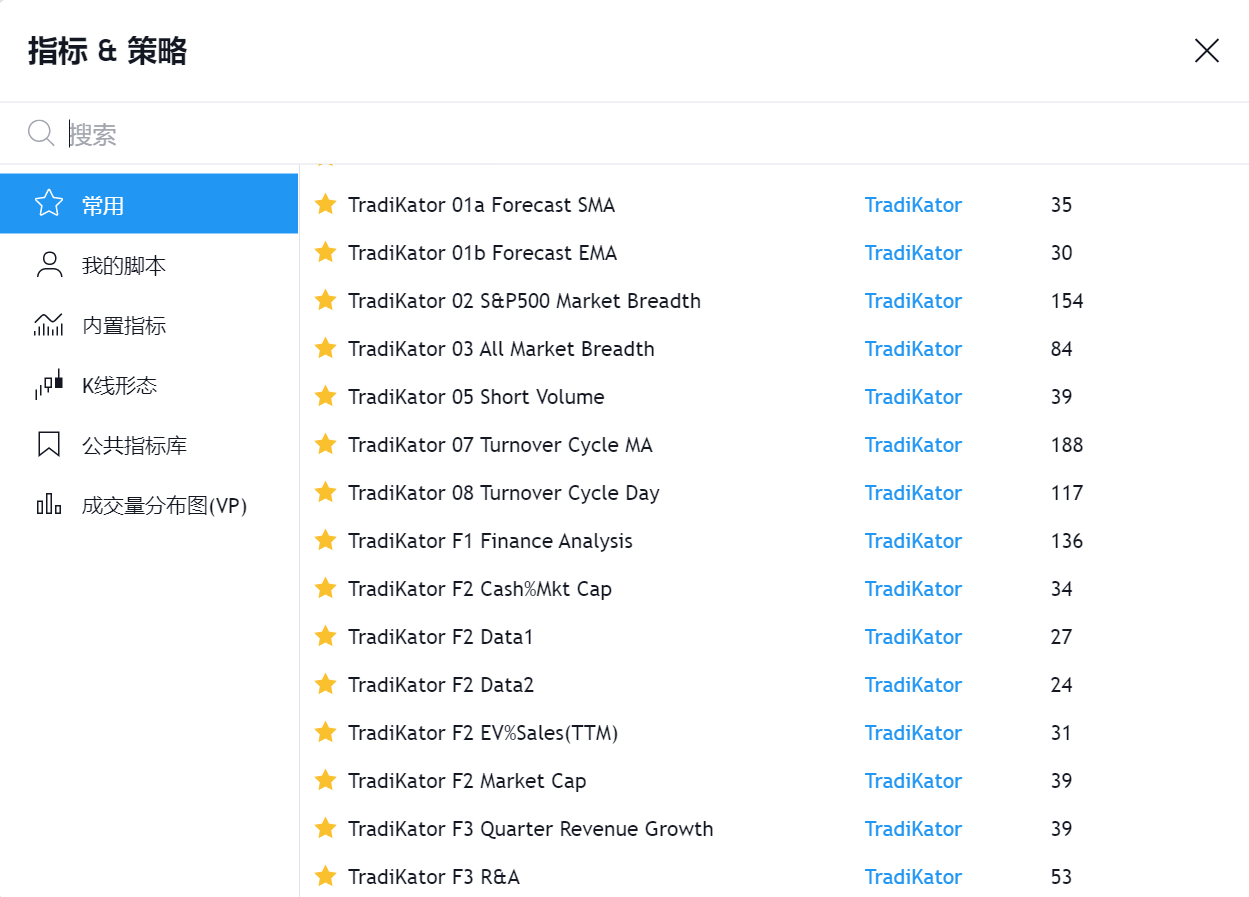Select 我的脚本 person icon

point(48,265)
